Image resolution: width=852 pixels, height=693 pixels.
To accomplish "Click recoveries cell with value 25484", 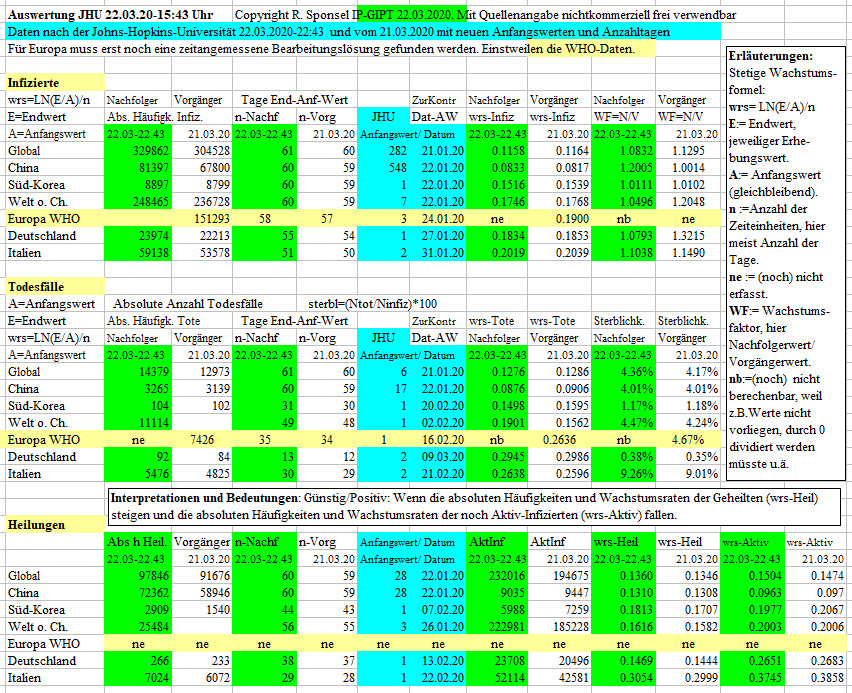I will [x=139, y=627].
